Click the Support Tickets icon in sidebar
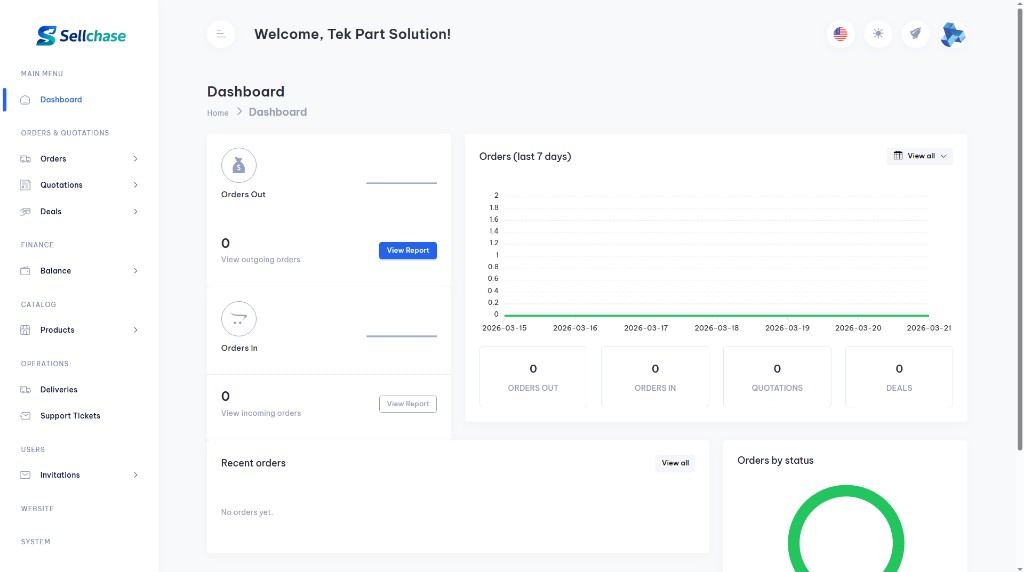 pyautogui.click(x=25, y=416)
